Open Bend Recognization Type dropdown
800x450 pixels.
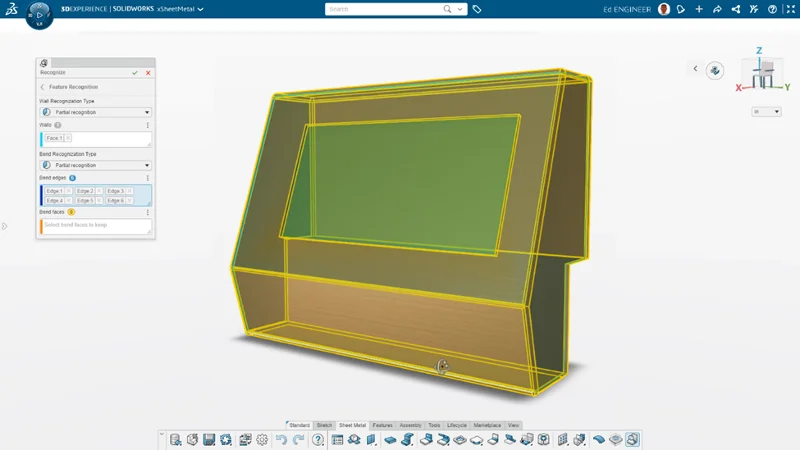click(x=147, y=165)
